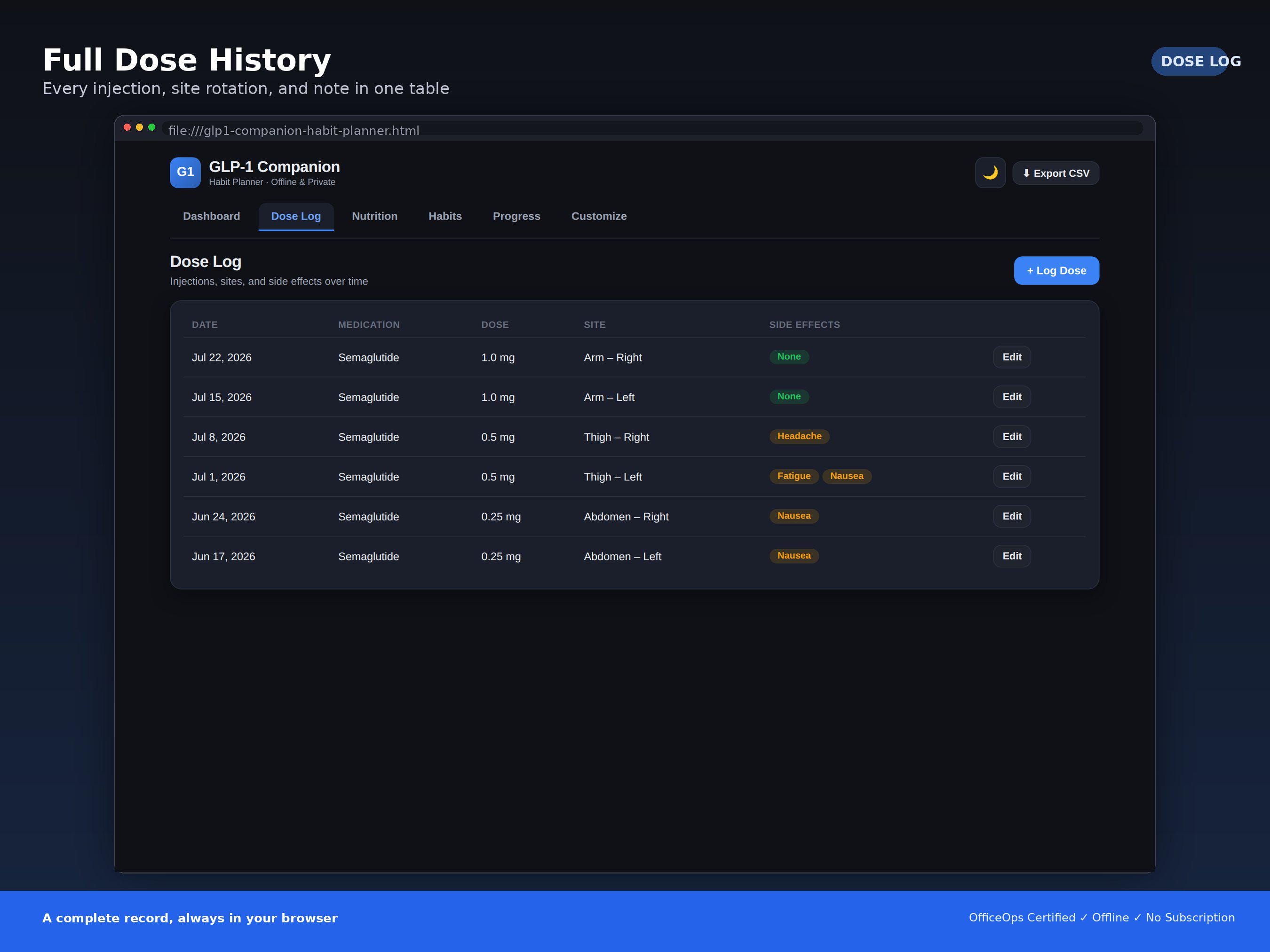The width and height of the screenshot is (1270, 952).
Task: Click the Fatigue side effect tag
Action: [794, 476]
